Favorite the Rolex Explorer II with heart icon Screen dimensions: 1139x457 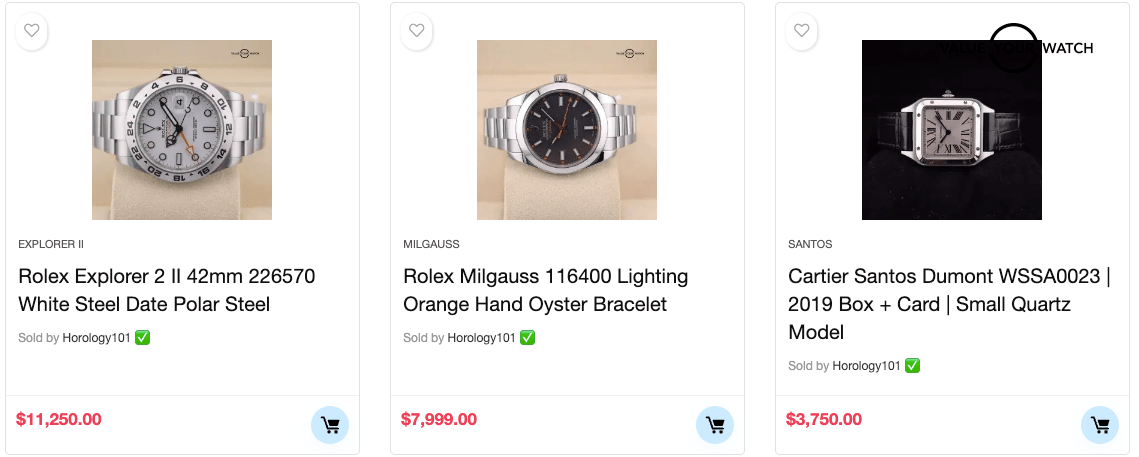(x=32, y=31)
